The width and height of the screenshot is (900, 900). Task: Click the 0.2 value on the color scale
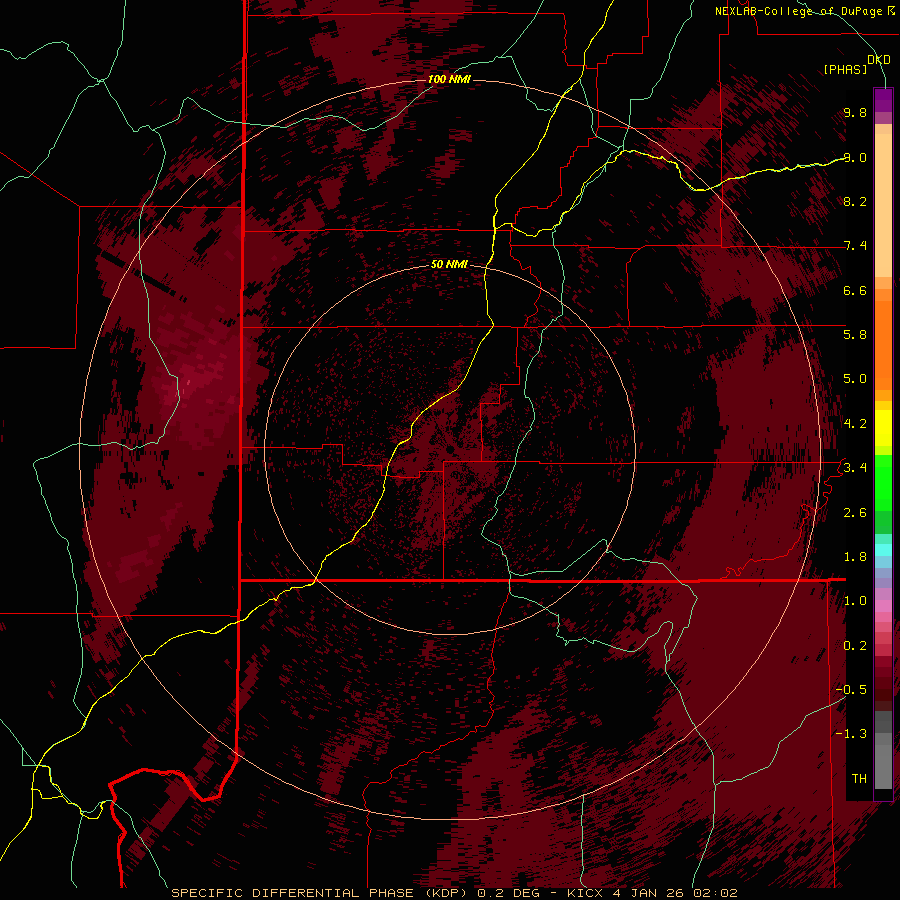[855, 646]
